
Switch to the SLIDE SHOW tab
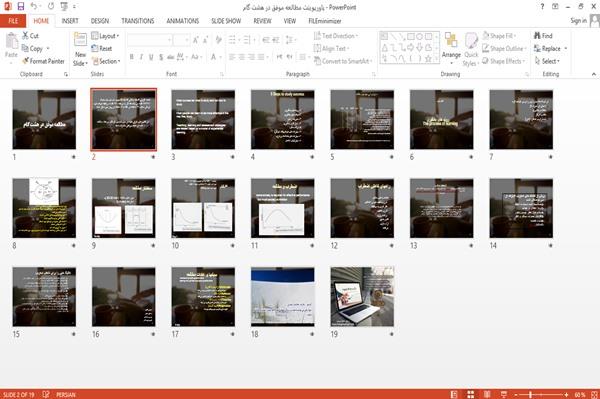[x=226, y=21]
